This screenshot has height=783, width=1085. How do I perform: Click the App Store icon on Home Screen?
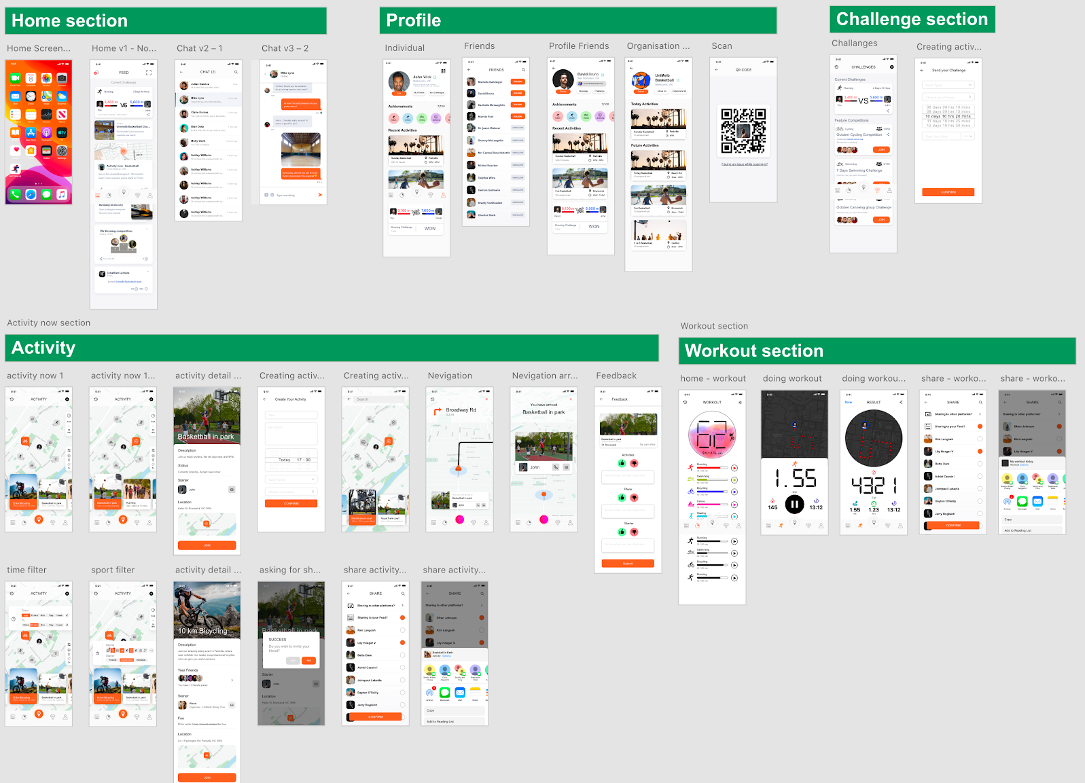pyautogui.click(x=31, y=133)
